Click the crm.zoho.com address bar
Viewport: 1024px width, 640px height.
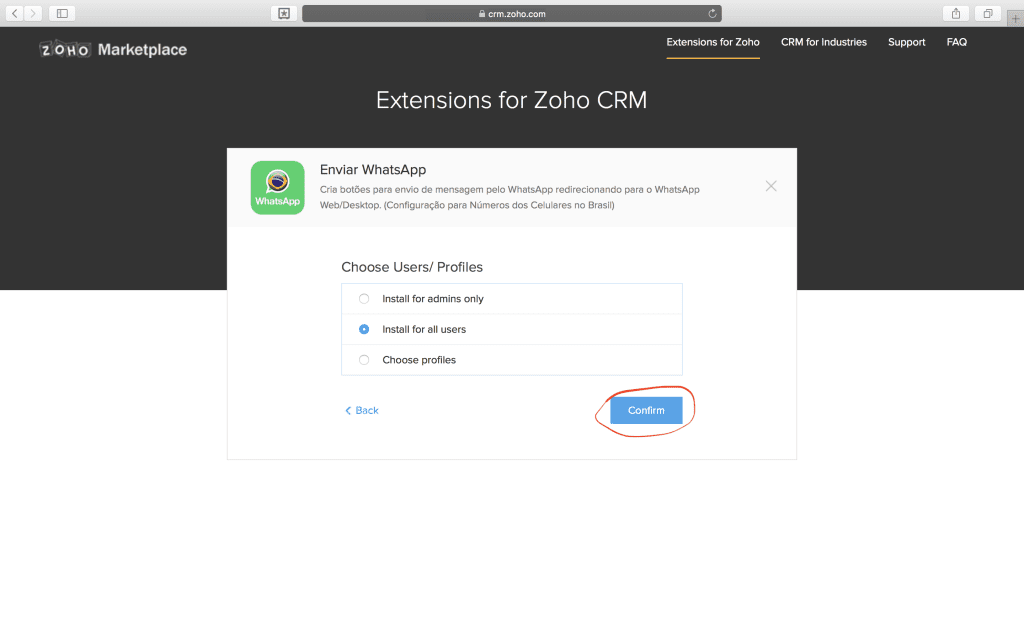tap(511, 14)
